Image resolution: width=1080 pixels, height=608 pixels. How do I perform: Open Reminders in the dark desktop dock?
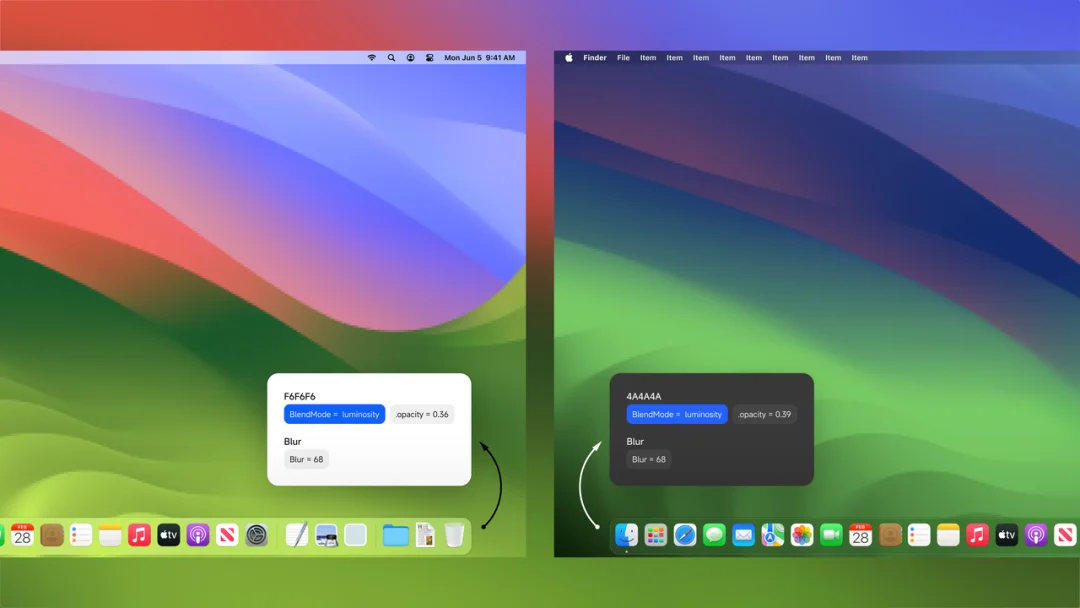(919, 535)
